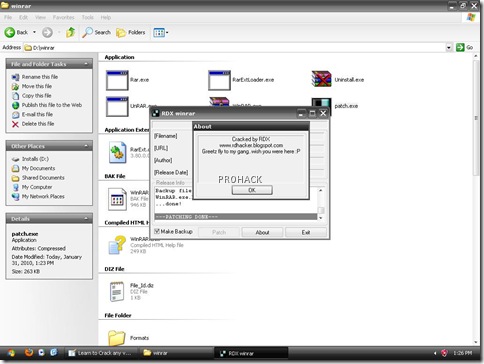Expand the Address bar dropdown
The width and height of the screenshot is (484, 364).
click(449, 48)
